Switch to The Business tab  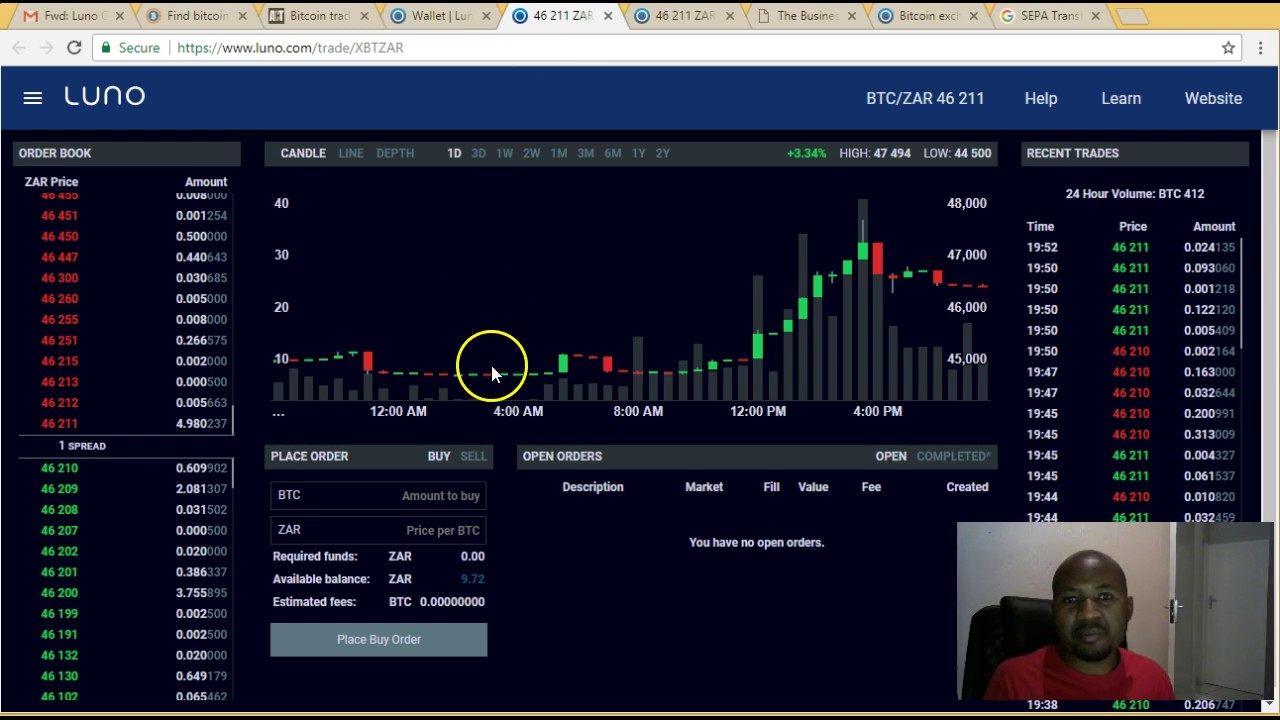[x=803, y=16]
